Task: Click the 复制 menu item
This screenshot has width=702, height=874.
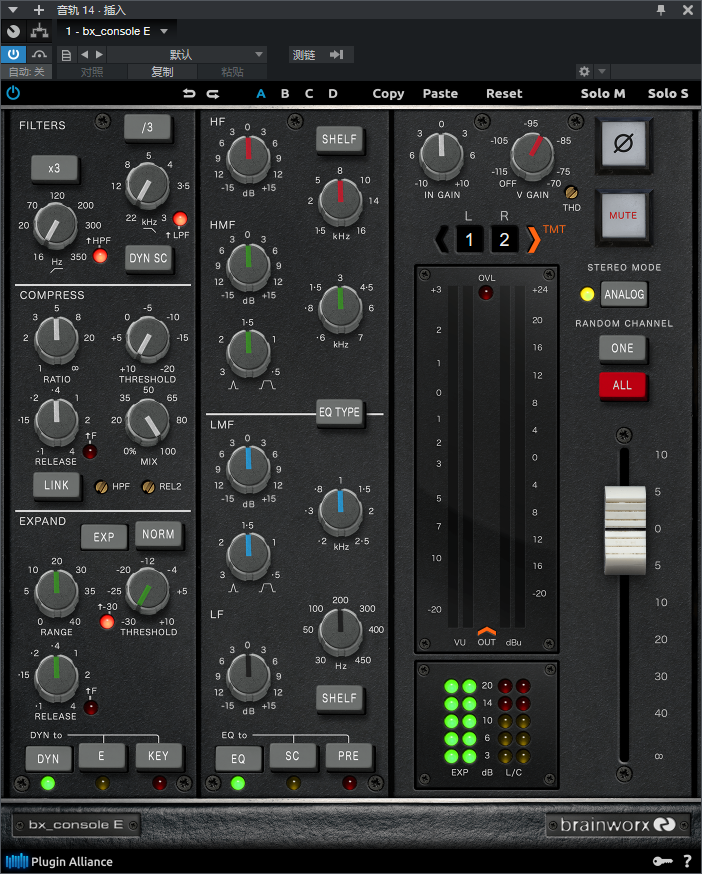Action: pos(162,72)
